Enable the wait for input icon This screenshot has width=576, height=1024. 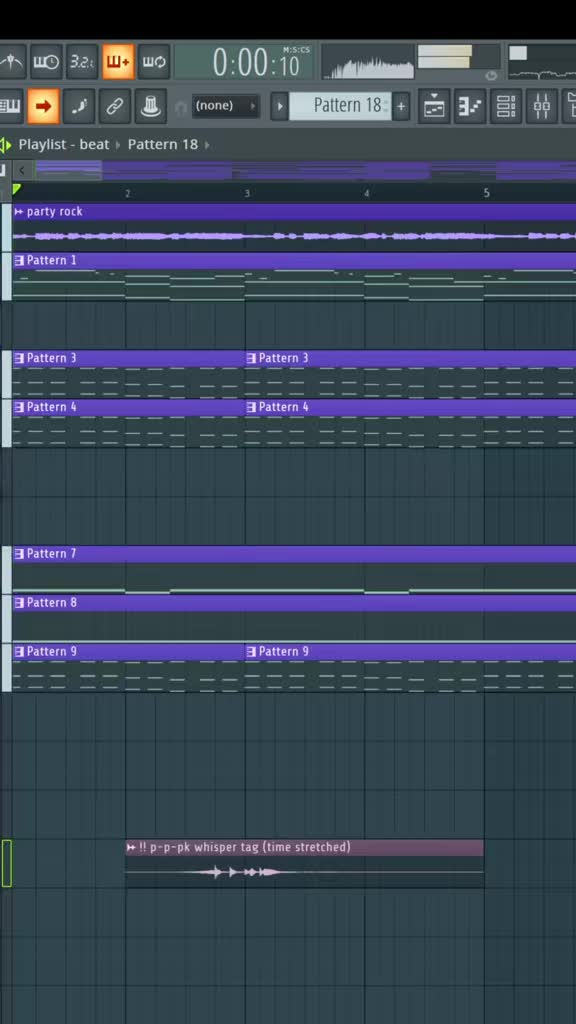pyautogui.click(x=46, y=62)
